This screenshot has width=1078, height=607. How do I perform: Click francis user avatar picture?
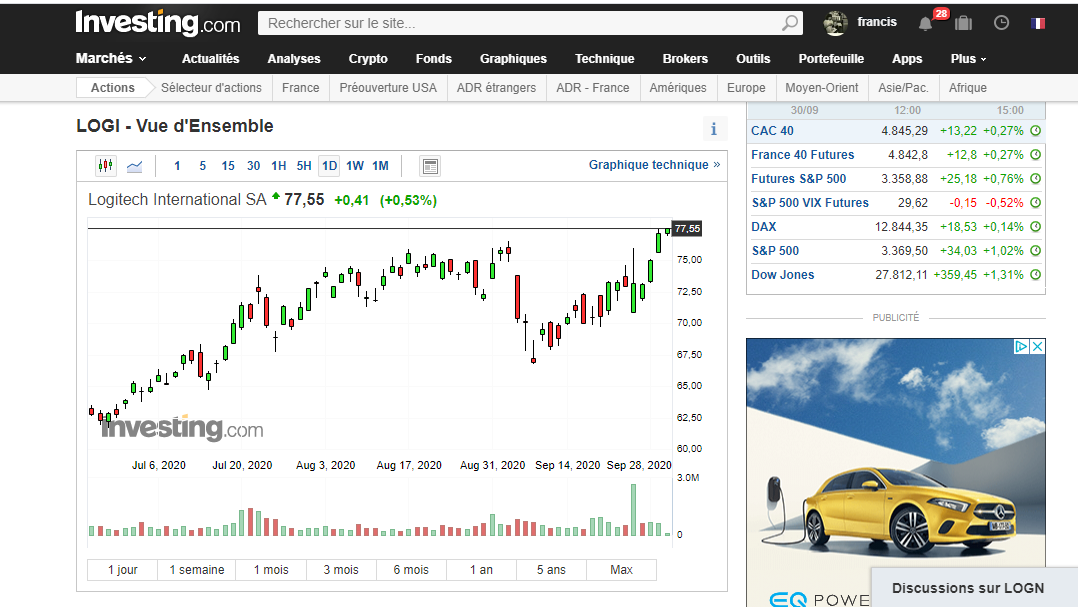835,23
